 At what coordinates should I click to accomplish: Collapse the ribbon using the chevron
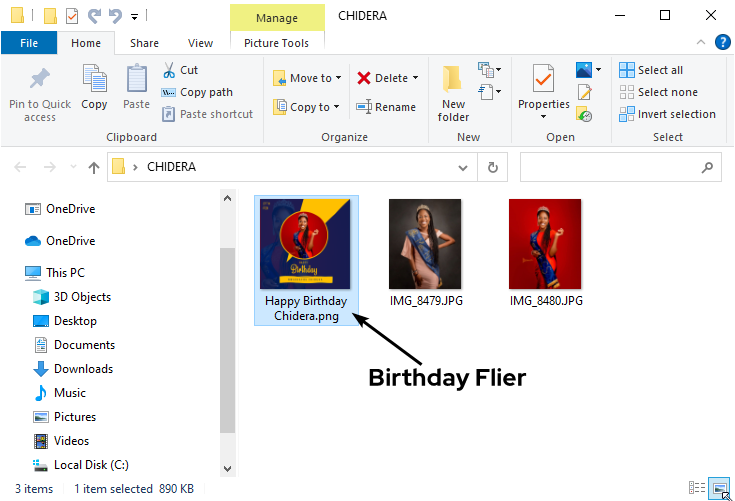(x=699, y=42)
